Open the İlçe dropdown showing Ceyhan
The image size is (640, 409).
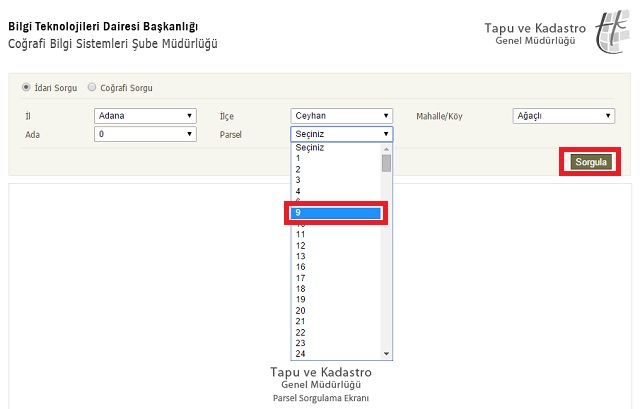coord(342,116)
